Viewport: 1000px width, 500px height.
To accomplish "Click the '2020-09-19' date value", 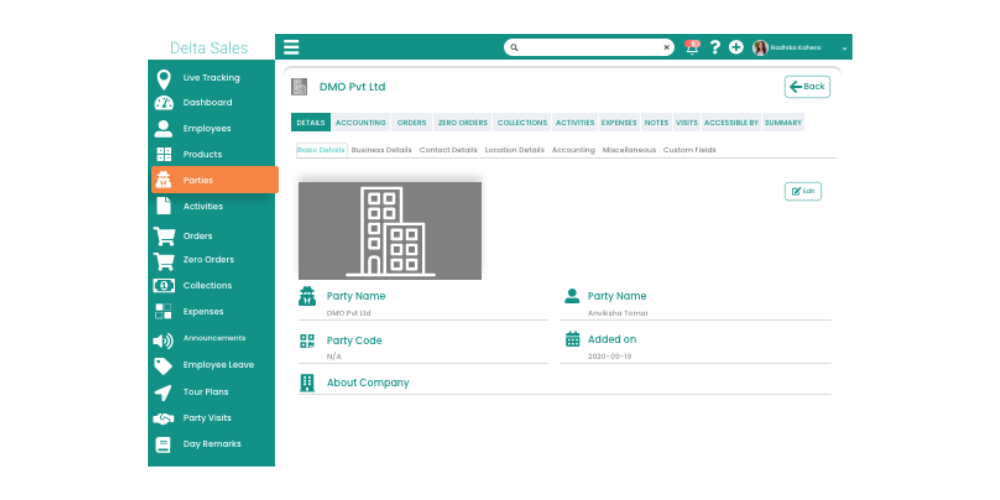I will tap(610, 357).
